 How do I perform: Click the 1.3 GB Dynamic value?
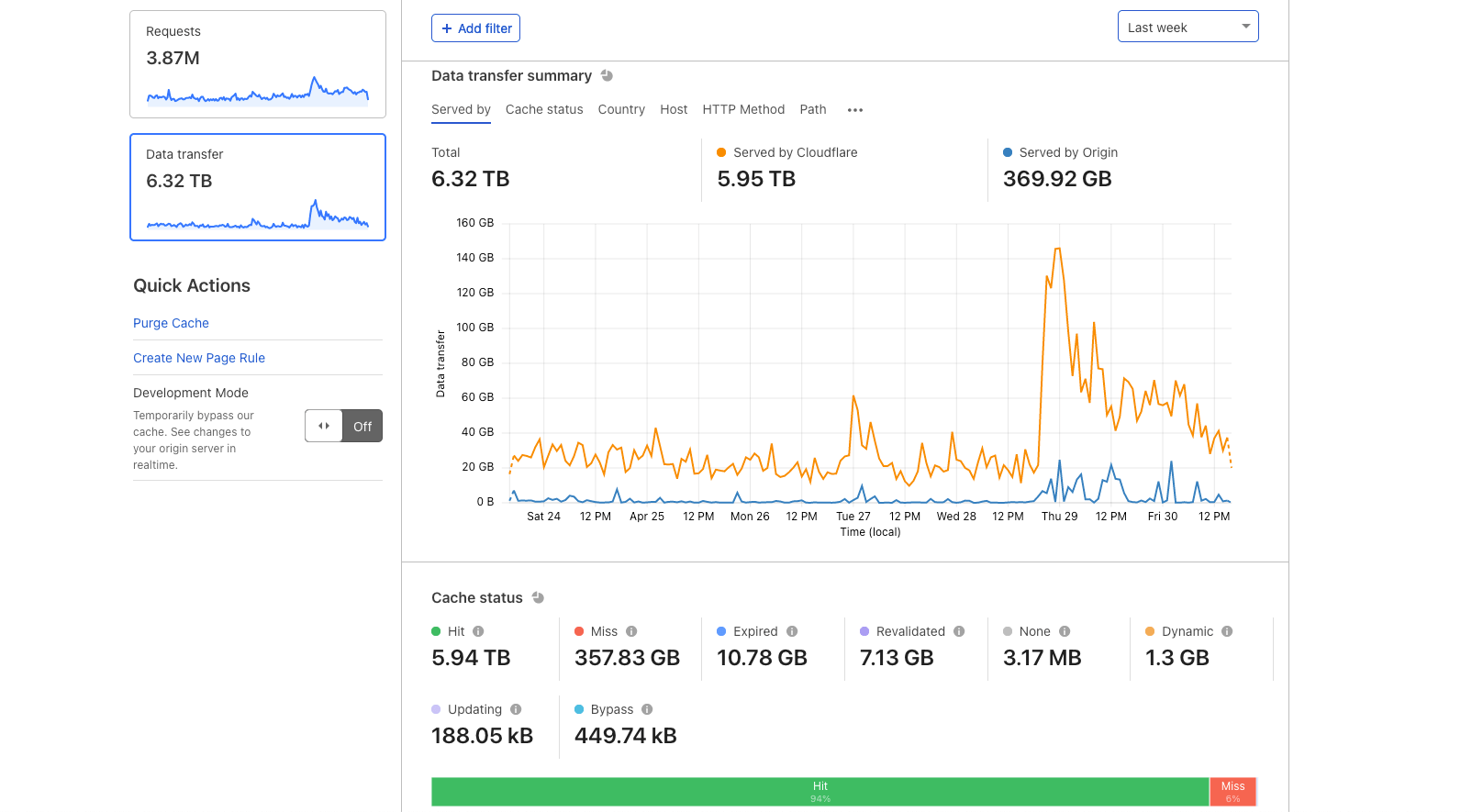click(x=1177, y=658)
